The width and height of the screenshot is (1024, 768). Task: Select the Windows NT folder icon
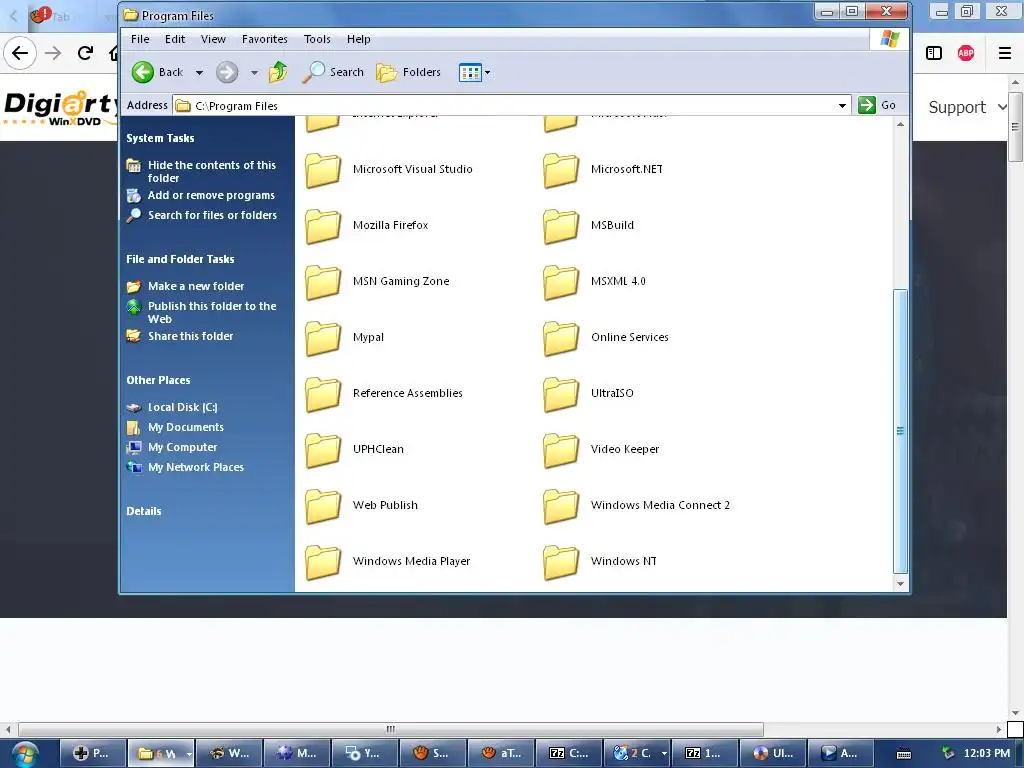[x=561, y=562]
